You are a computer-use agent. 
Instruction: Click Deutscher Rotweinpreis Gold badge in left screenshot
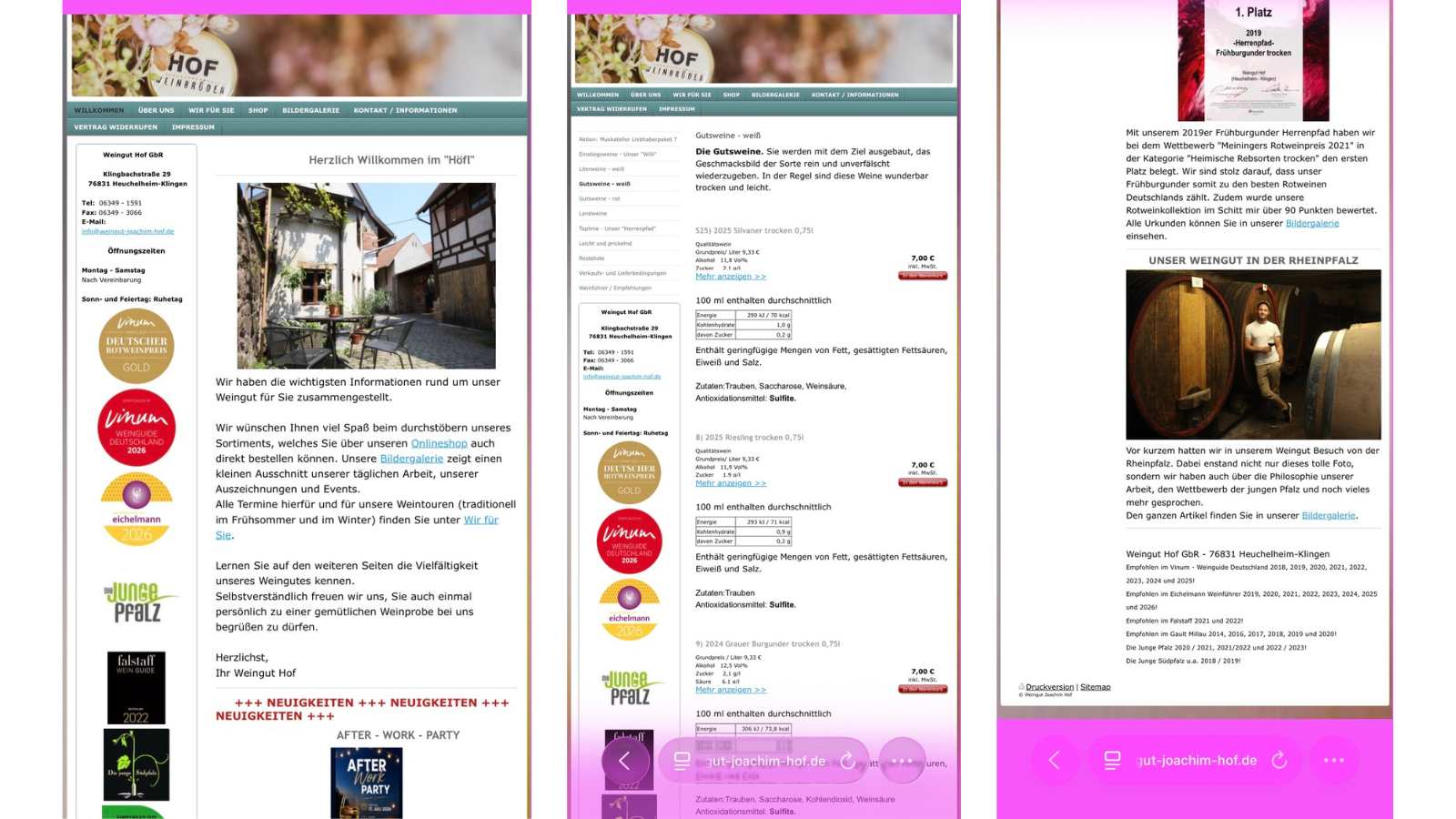tap(136, 346)
